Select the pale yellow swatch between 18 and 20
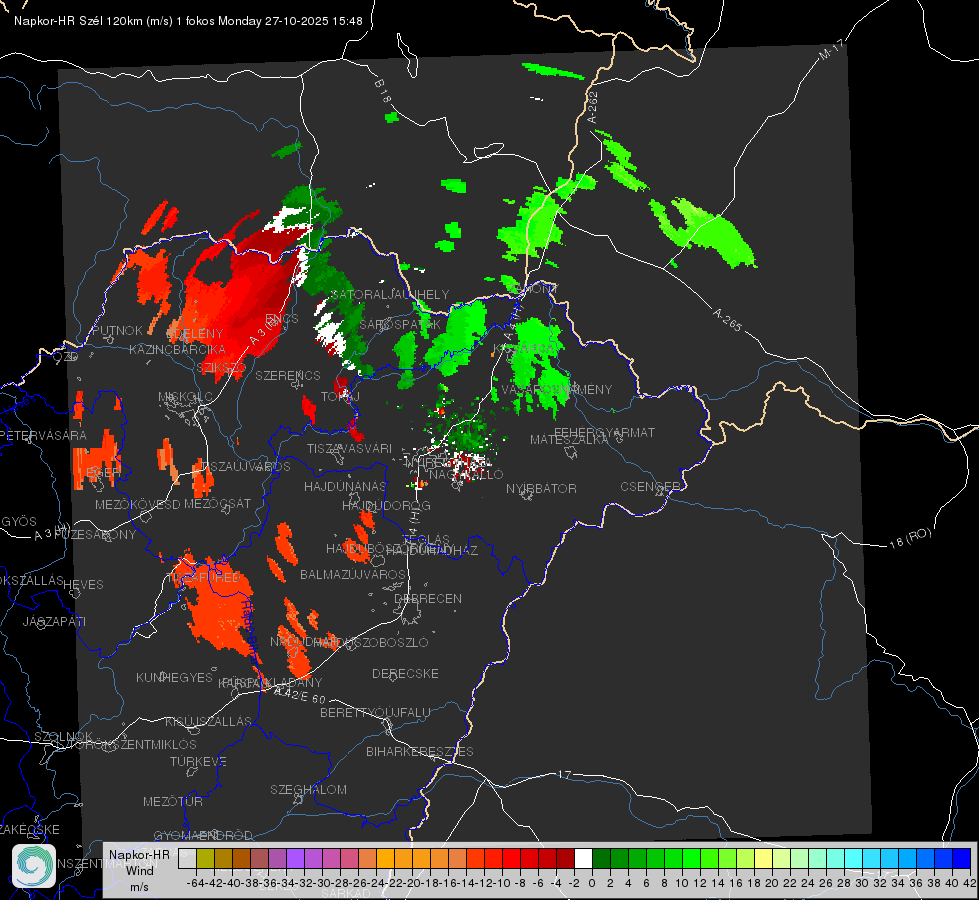 pyautogui.click(x=764, y=858)
